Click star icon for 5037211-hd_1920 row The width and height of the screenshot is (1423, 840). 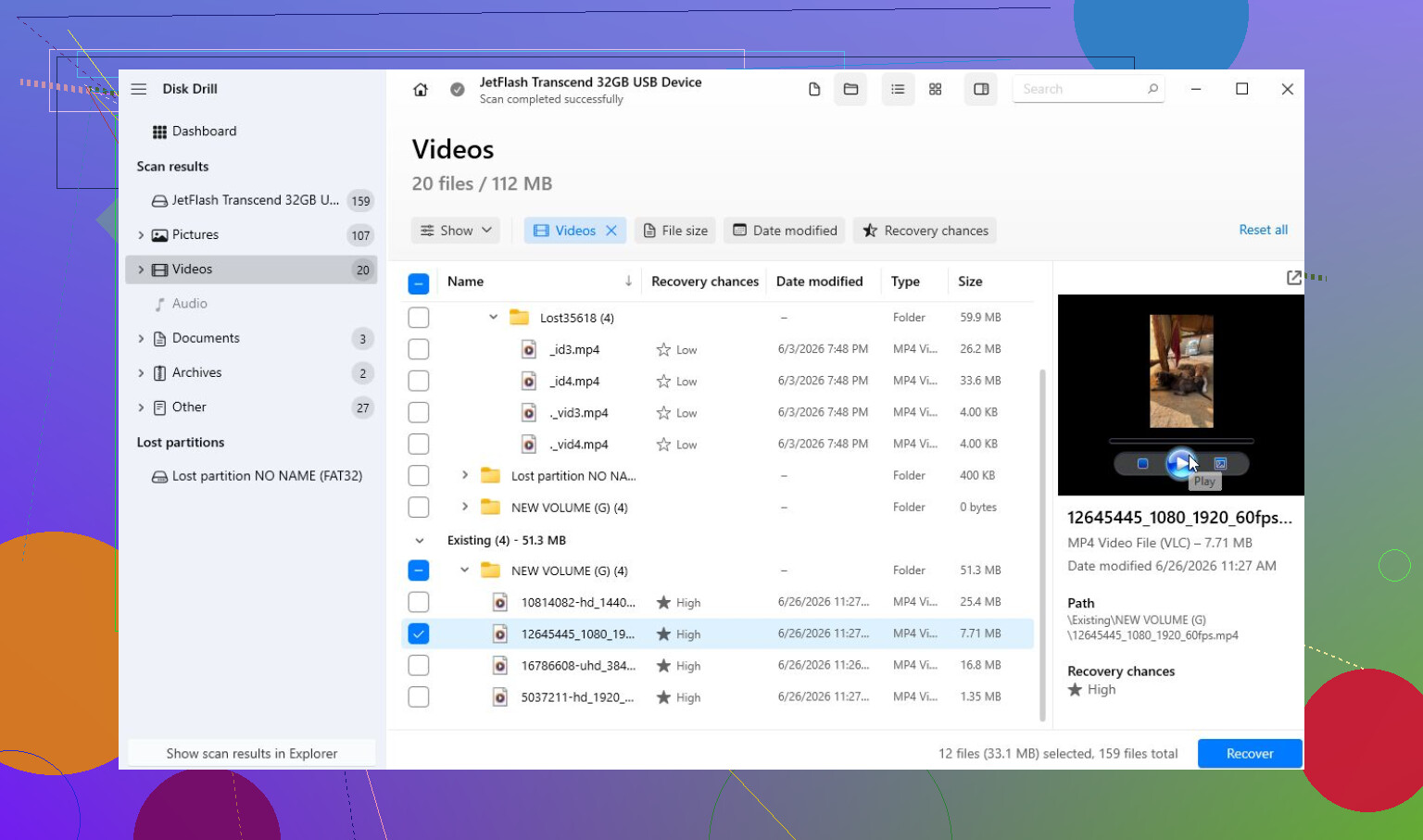click(x=663, y=697)
